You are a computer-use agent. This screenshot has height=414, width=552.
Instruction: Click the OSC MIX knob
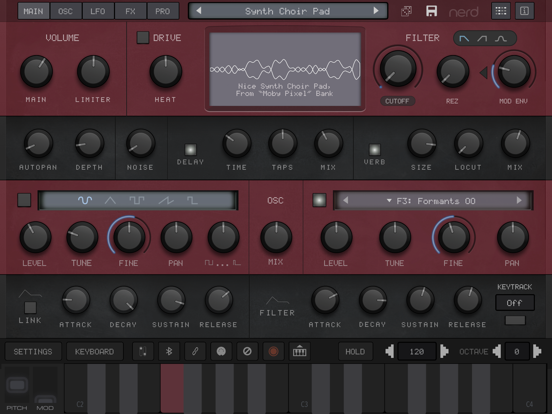(x=276, y=237)
